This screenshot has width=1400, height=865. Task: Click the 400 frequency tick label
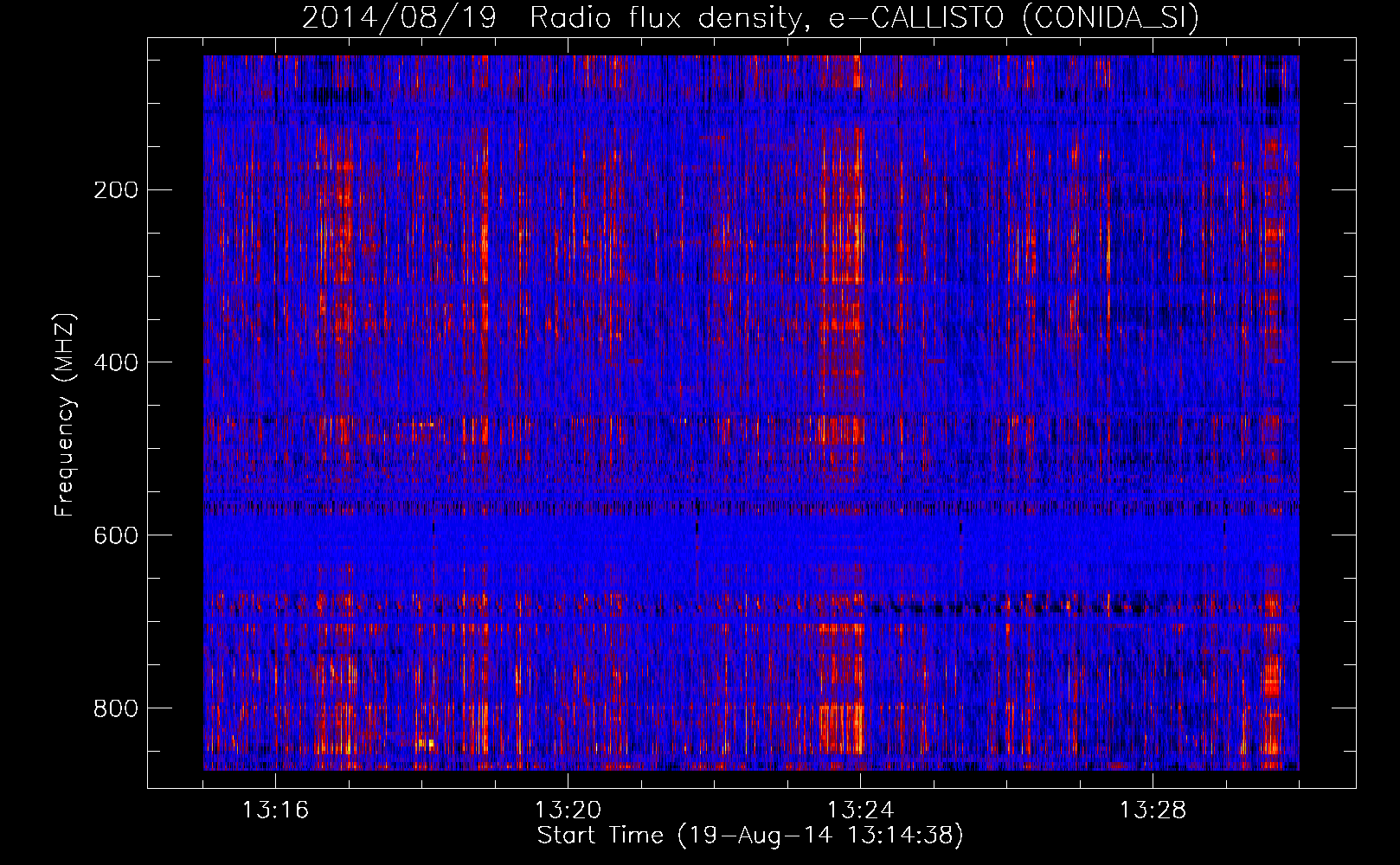[x=115, y=362]
